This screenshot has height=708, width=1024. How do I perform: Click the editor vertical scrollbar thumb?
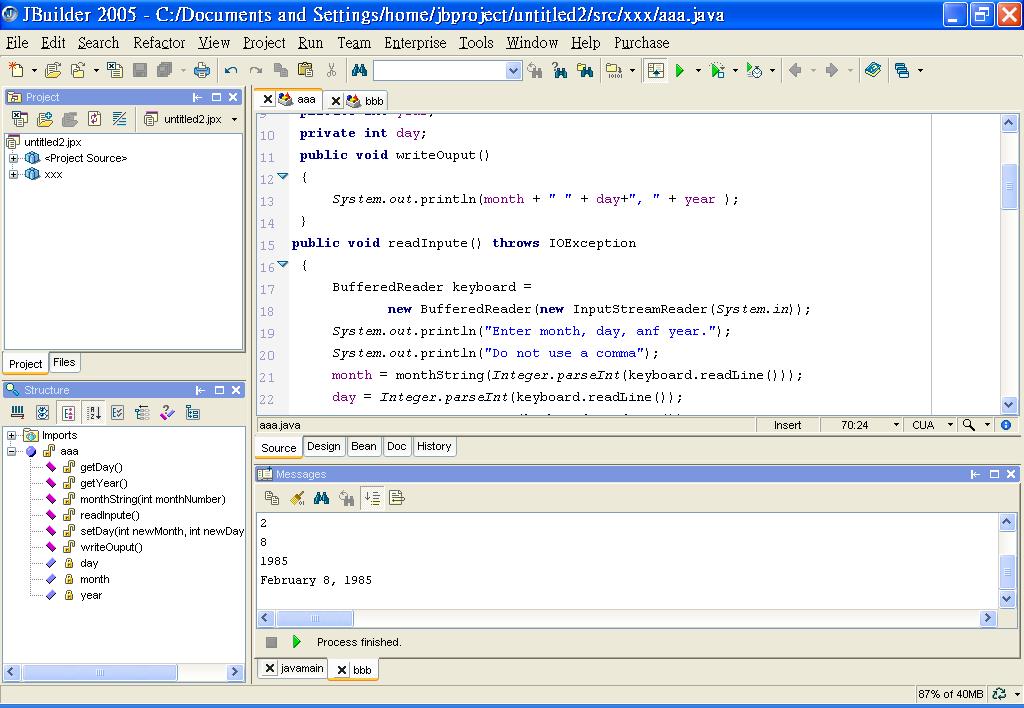click(1009, 186)
